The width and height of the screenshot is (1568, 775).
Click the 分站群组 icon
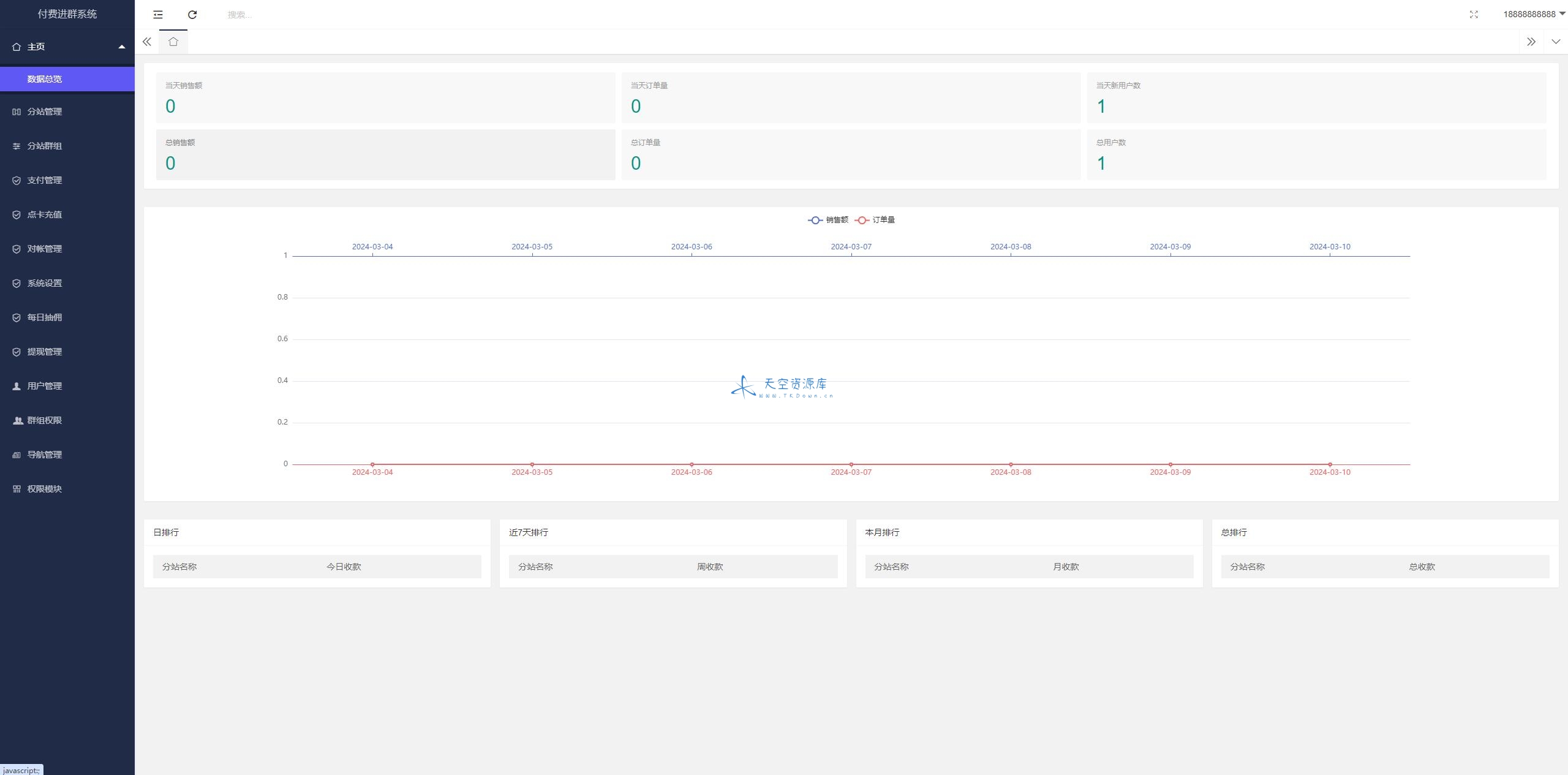[17, 146]
